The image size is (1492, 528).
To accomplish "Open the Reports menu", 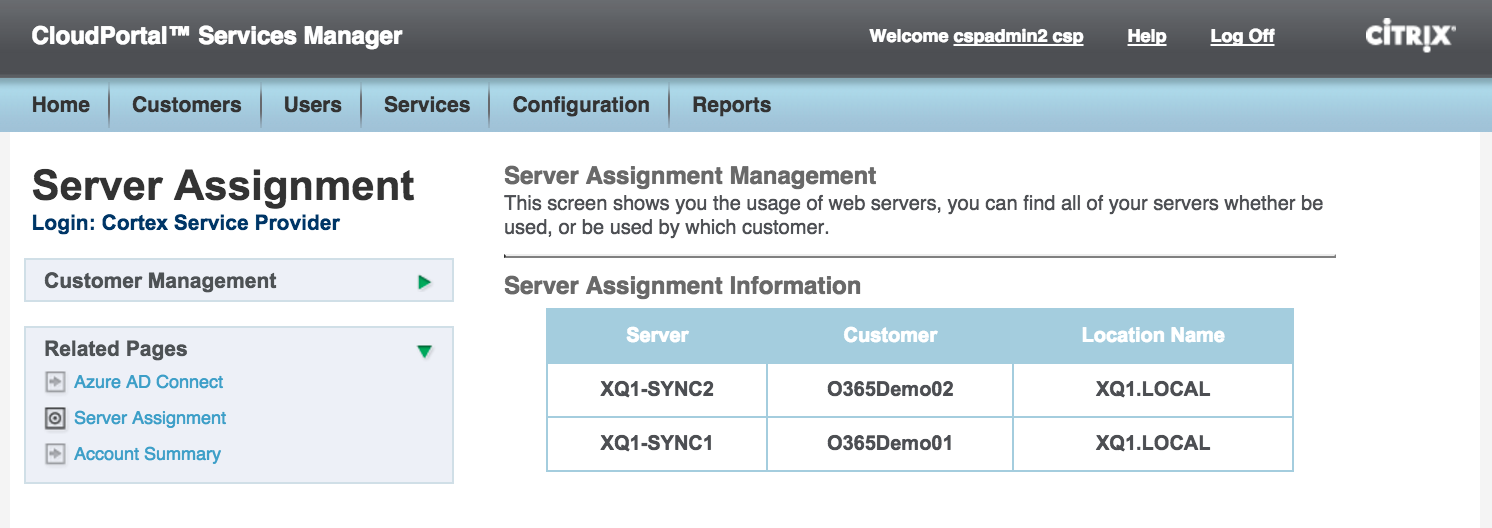I will pyautogui.click(x=732, y=105).
